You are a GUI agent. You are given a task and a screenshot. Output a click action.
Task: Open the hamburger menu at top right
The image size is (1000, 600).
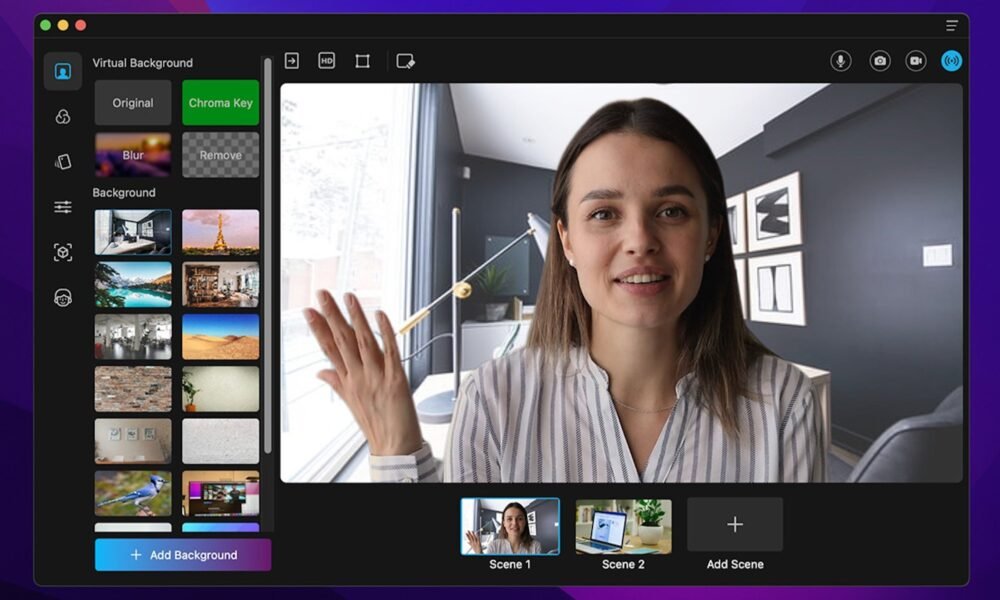pos(952,25)
